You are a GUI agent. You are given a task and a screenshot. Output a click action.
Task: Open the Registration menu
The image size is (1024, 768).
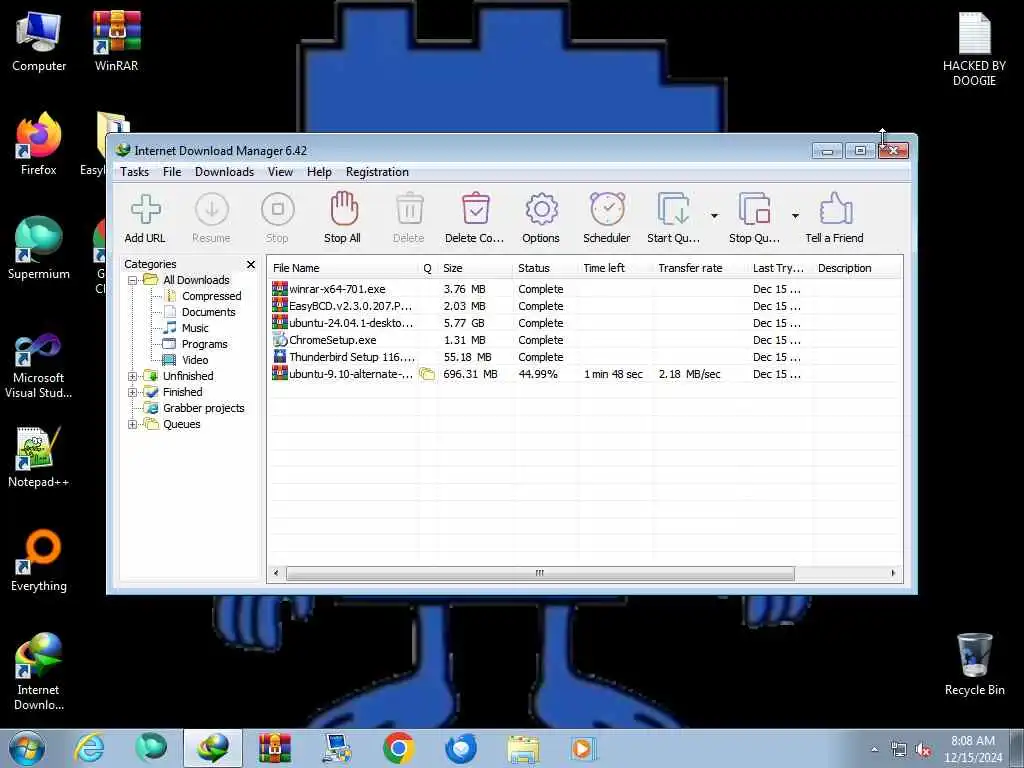(377, 172)
